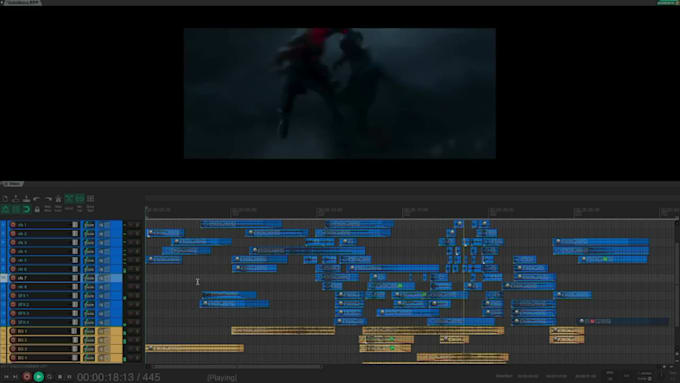The width and height of the screenshot is (680, 383).
Task: Click the Redo arrow in the toolbar
Action: [48, 199]
